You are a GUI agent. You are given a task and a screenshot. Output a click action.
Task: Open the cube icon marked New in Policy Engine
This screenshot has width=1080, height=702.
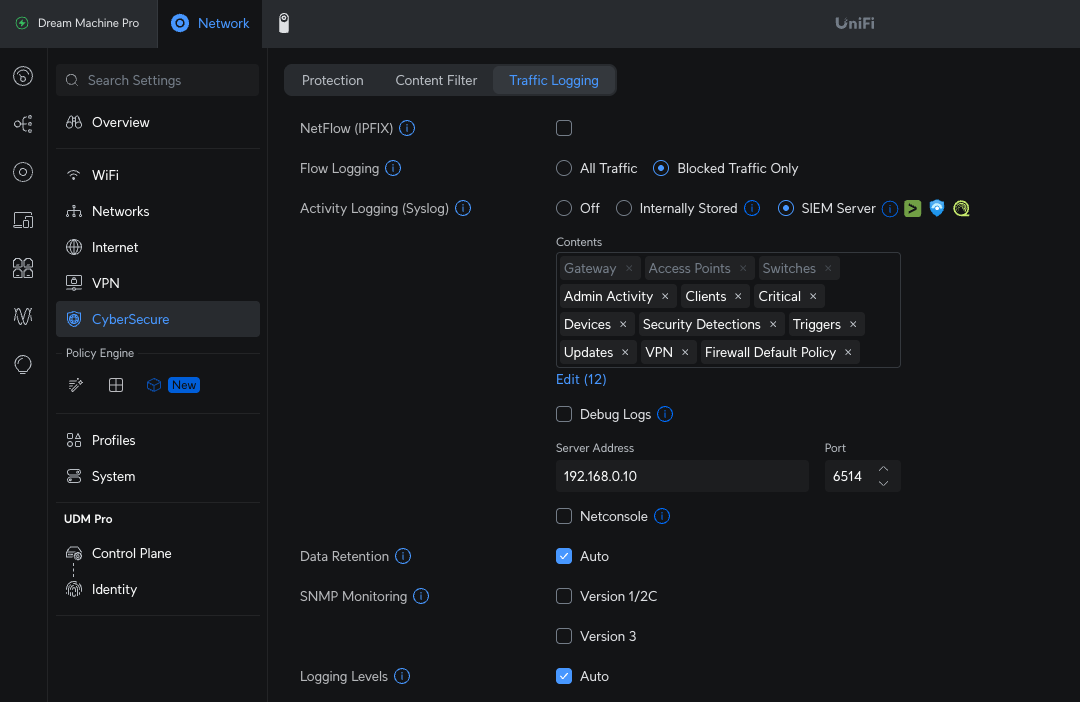coord(154,385)
